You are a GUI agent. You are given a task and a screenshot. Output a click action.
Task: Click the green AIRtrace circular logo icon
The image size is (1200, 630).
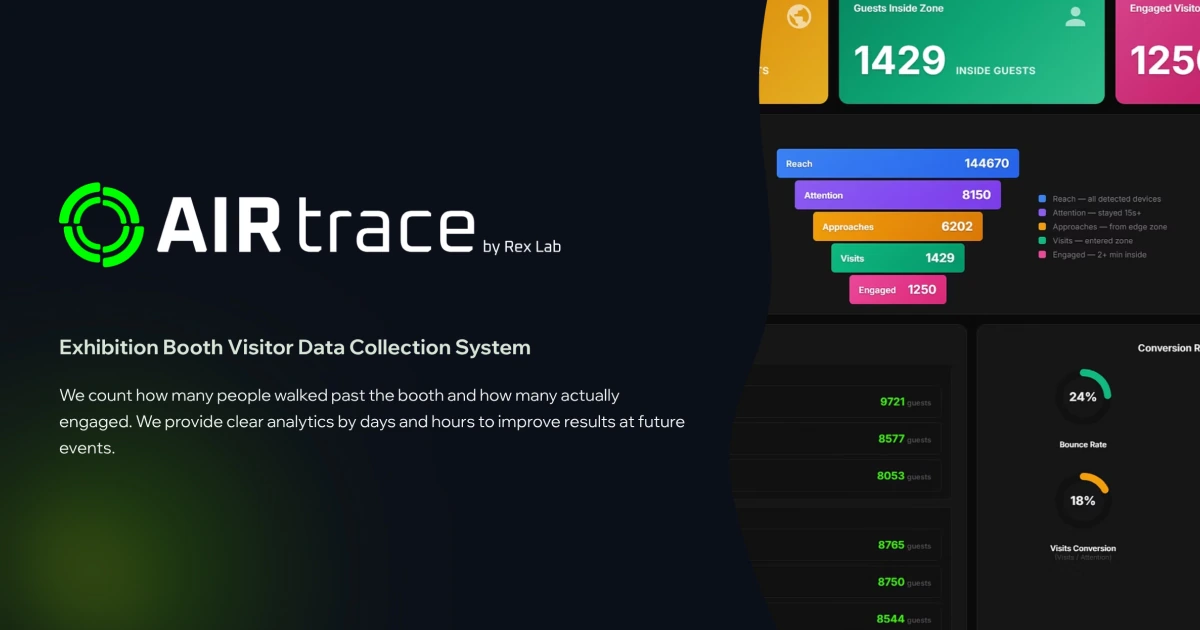[102, 224]
